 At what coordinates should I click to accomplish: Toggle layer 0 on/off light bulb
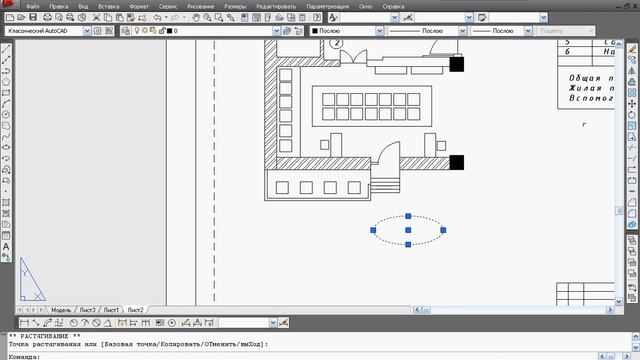point(137,31)
